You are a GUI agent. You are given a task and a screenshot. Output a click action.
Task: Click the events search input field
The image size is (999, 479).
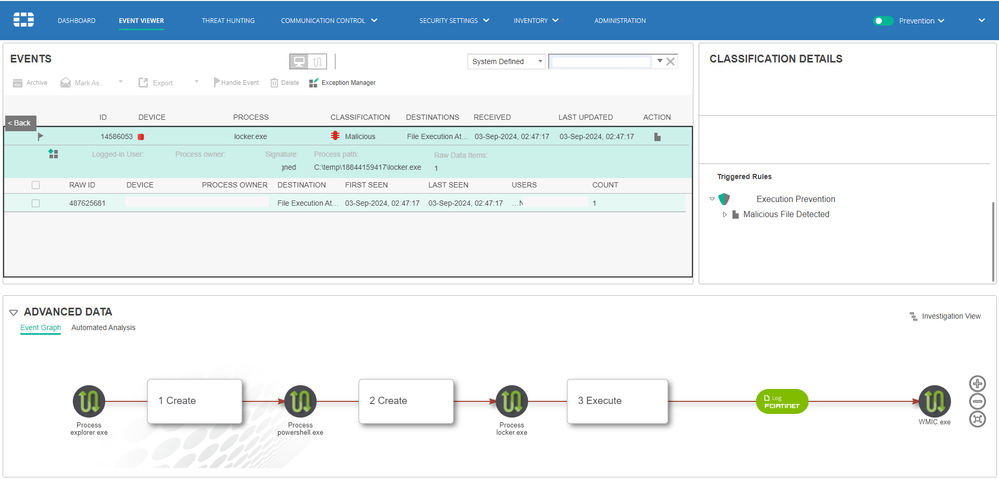coord(600,62)
